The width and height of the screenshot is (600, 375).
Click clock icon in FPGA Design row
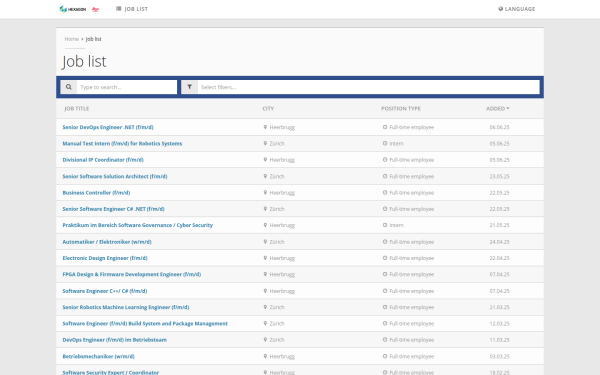(x=385, y=274)
